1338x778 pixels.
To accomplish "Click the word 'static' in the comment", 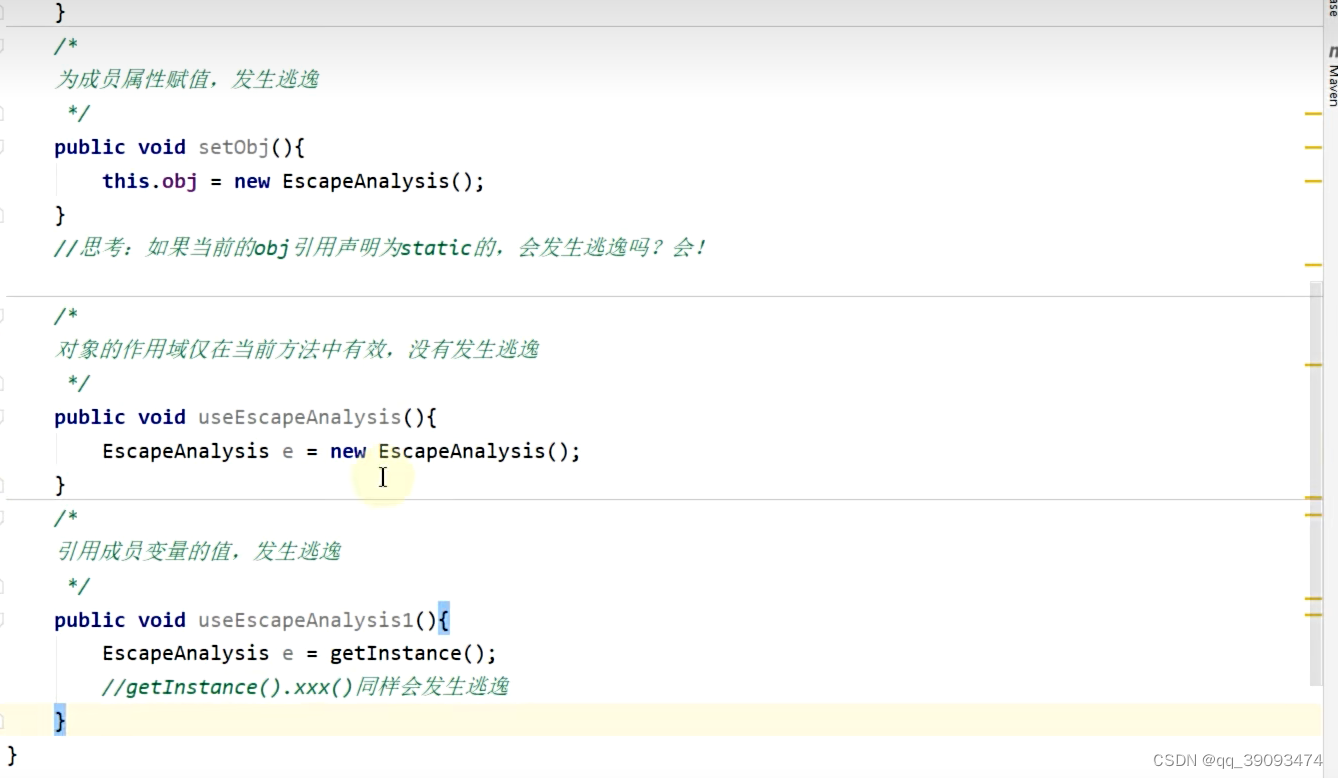I will coord(435,248).
